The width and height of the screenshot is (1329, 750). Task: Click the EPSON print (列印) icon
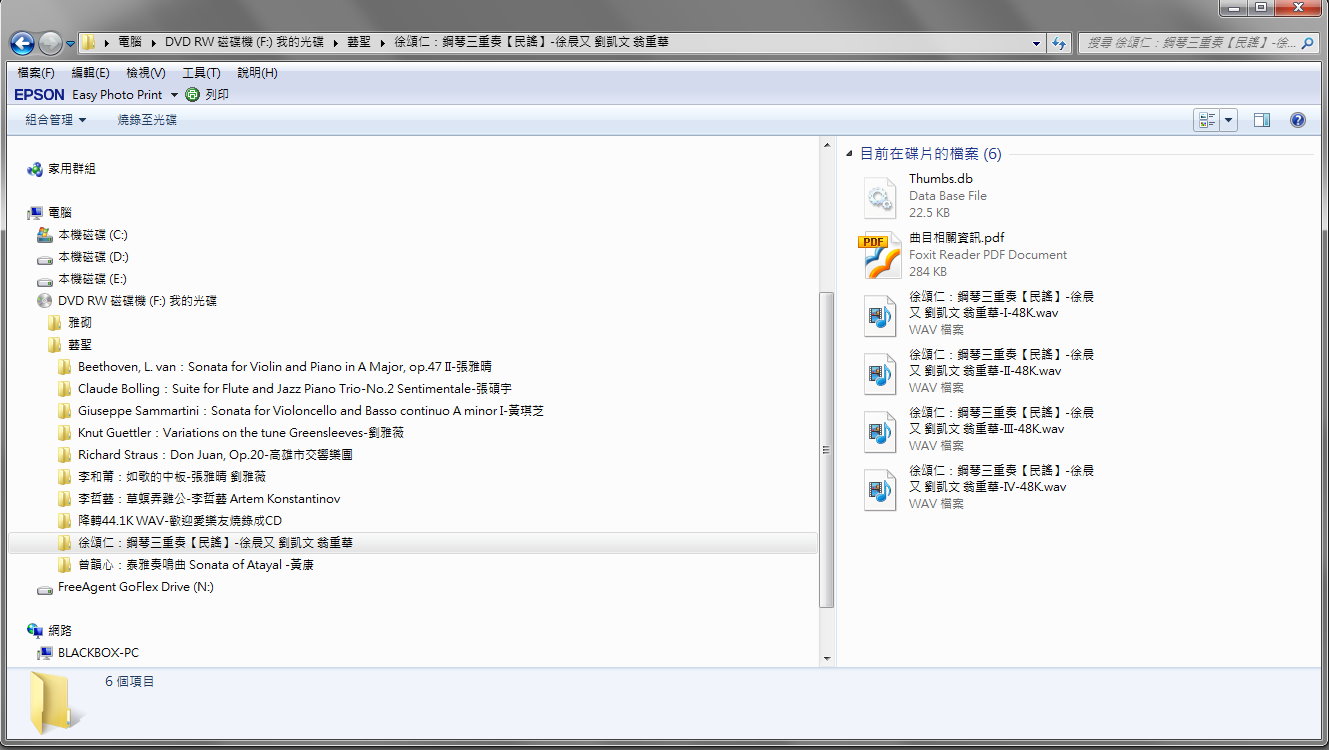pos(193,95)
